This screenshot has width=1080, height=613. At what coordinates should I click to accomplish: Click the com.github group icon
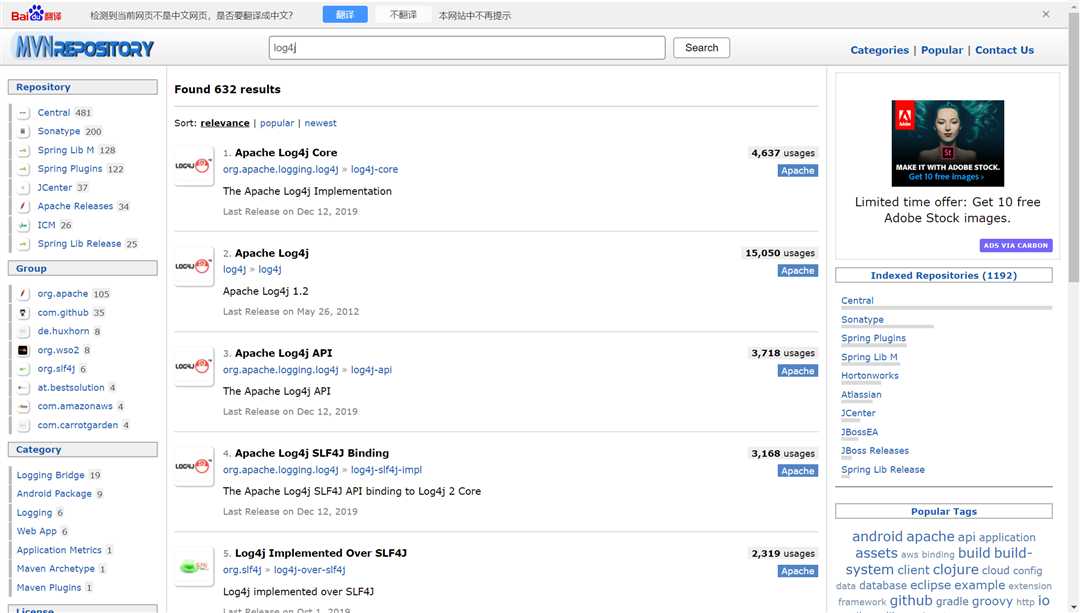click(x=23, y=313)
